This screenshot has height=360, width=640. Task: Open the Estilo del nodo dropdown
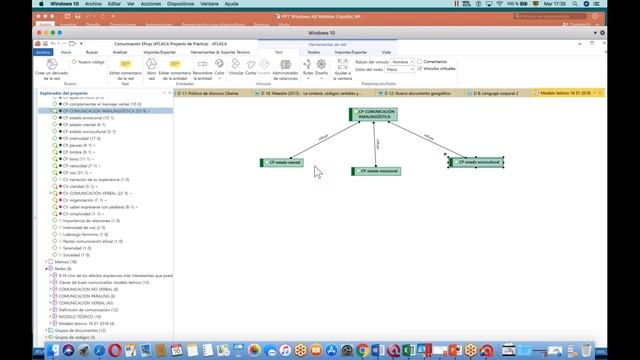point(400,69)
